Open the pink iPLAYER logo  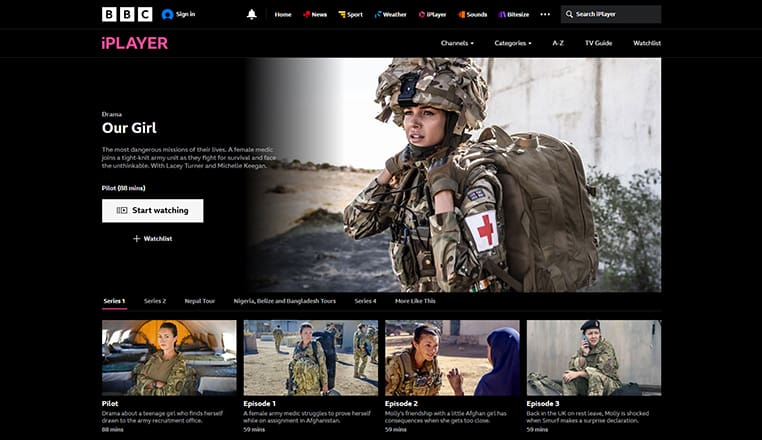tap(135, 43)
